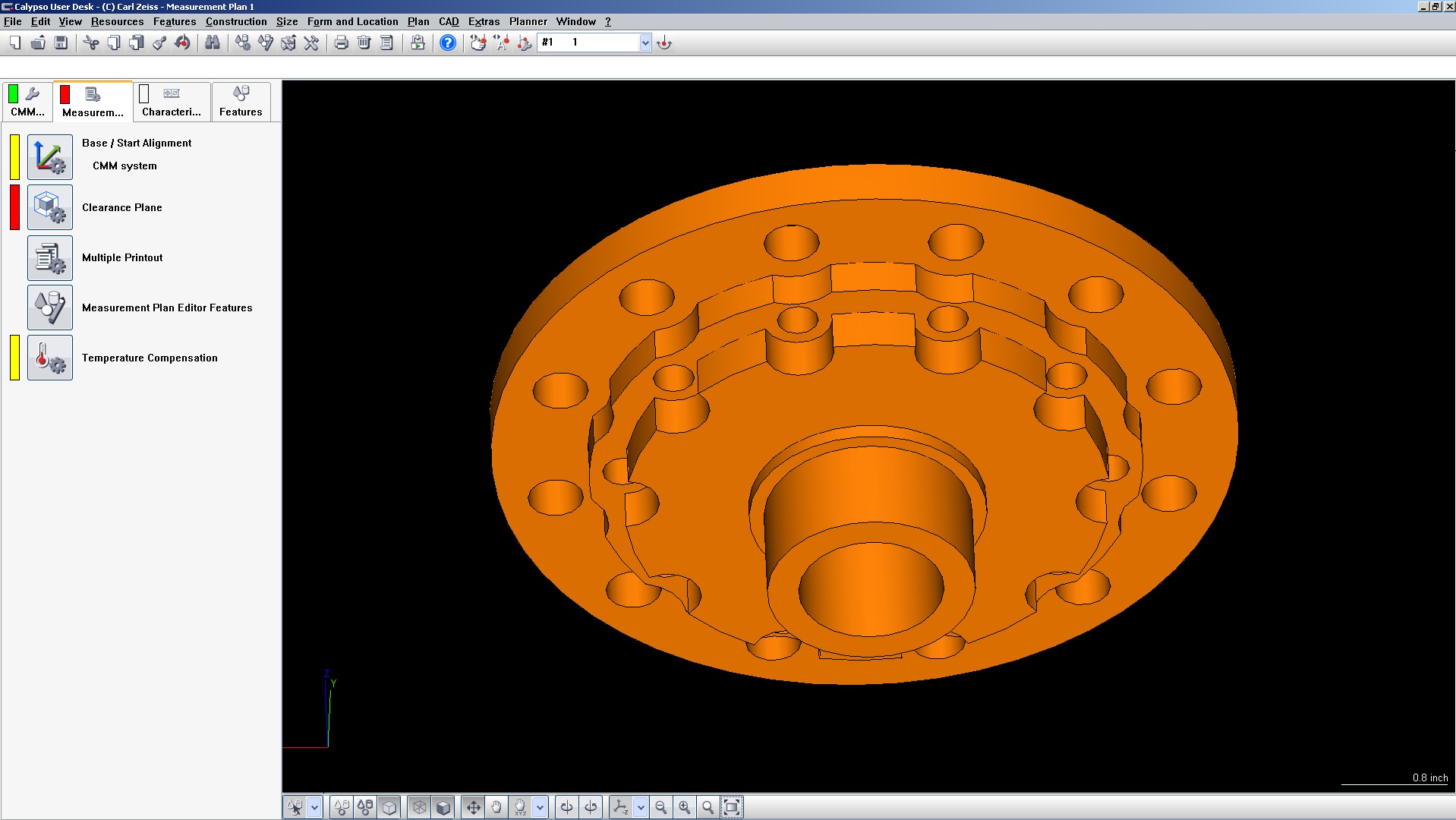The width and height of the screenshot is (1456, 820).
Task: Switch to the Features tab
Action: [x=241, y=102]
